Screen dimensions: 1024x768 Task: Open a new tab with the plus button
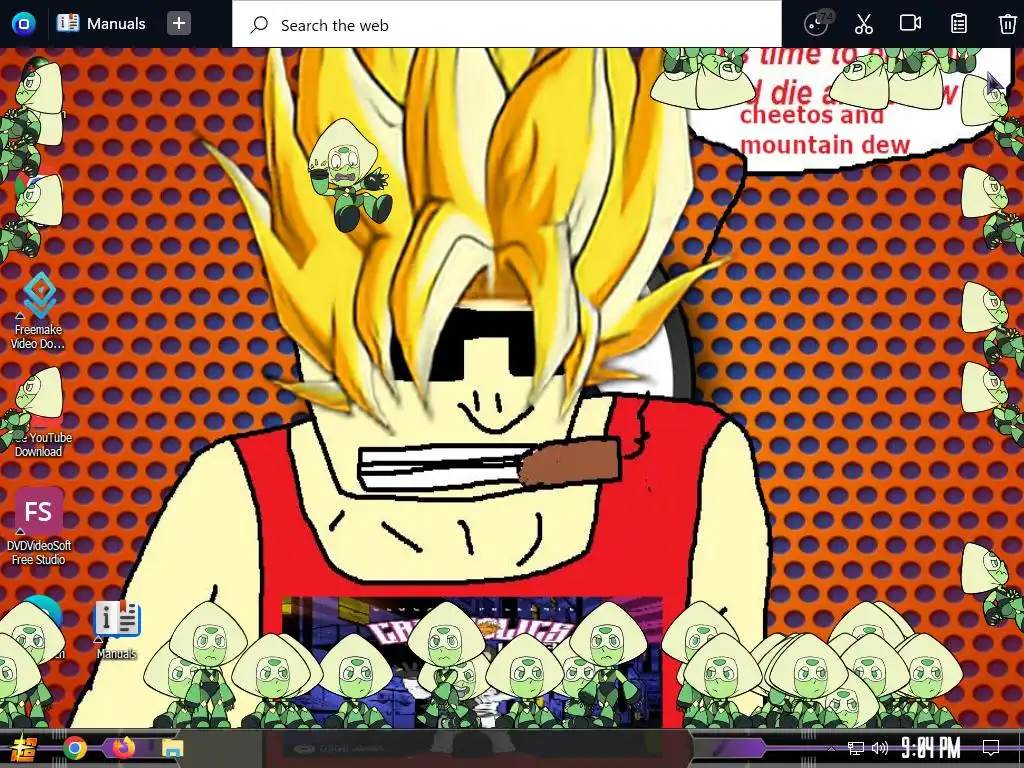178,24
